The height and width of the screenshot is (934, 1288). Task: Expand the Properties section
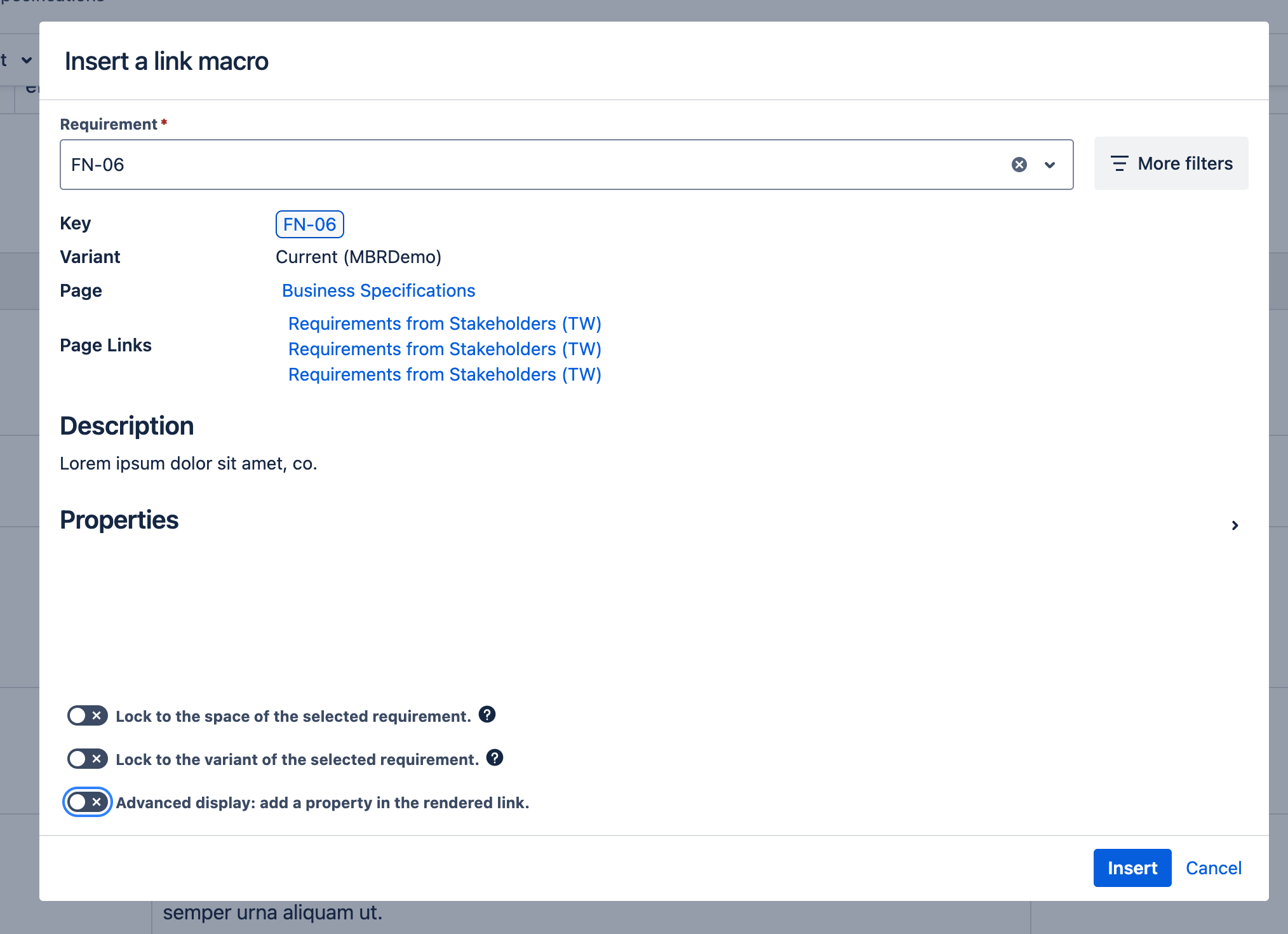1235,524
